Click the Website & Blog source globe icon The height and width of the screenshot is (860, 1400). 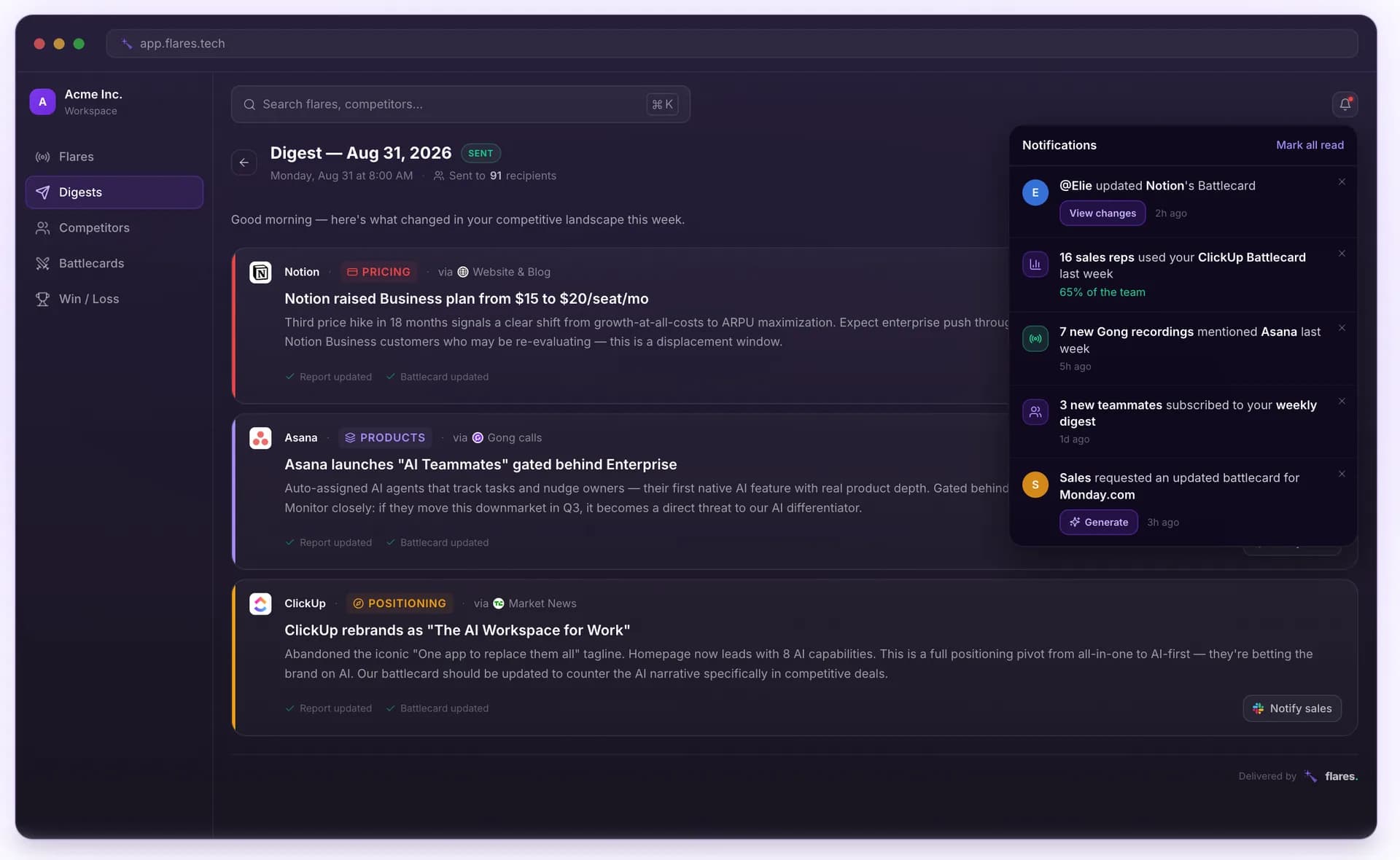click(x=462, y=272)
